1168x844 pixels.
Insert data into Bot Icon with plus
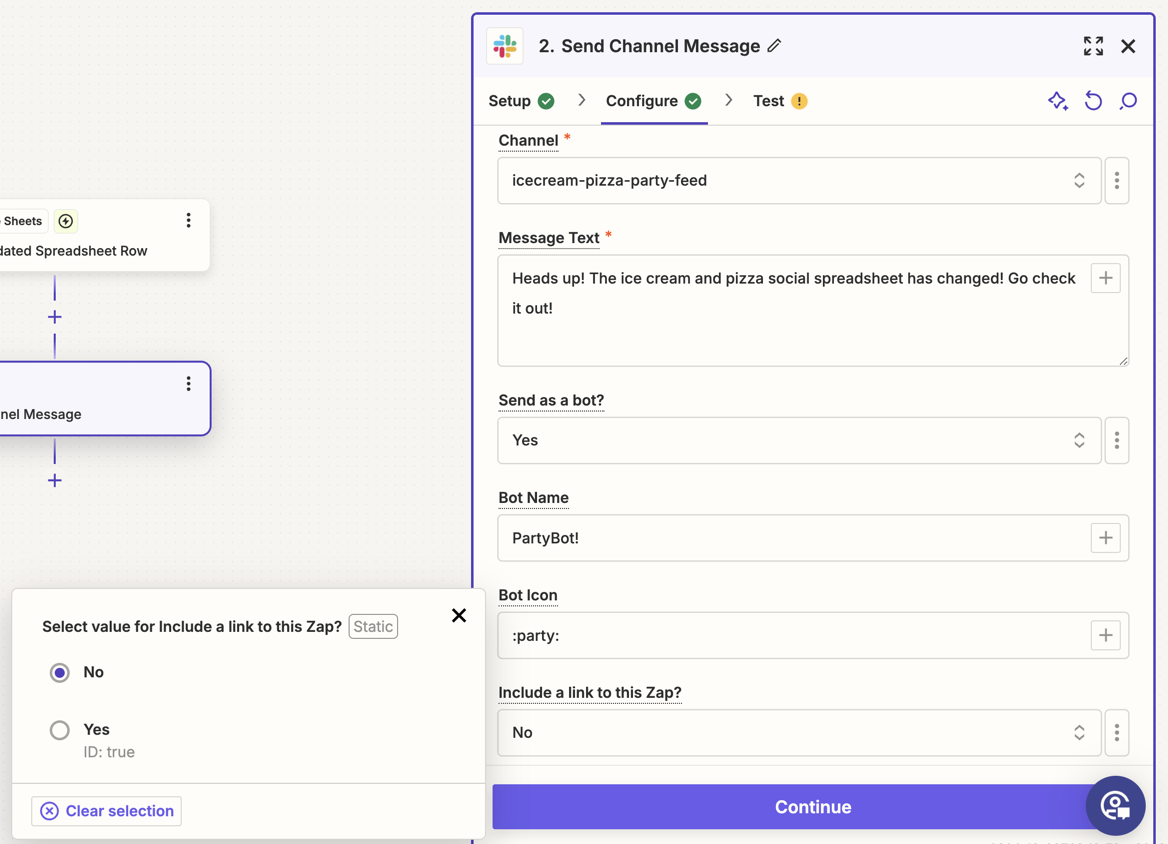click(x=1105, y=635)
